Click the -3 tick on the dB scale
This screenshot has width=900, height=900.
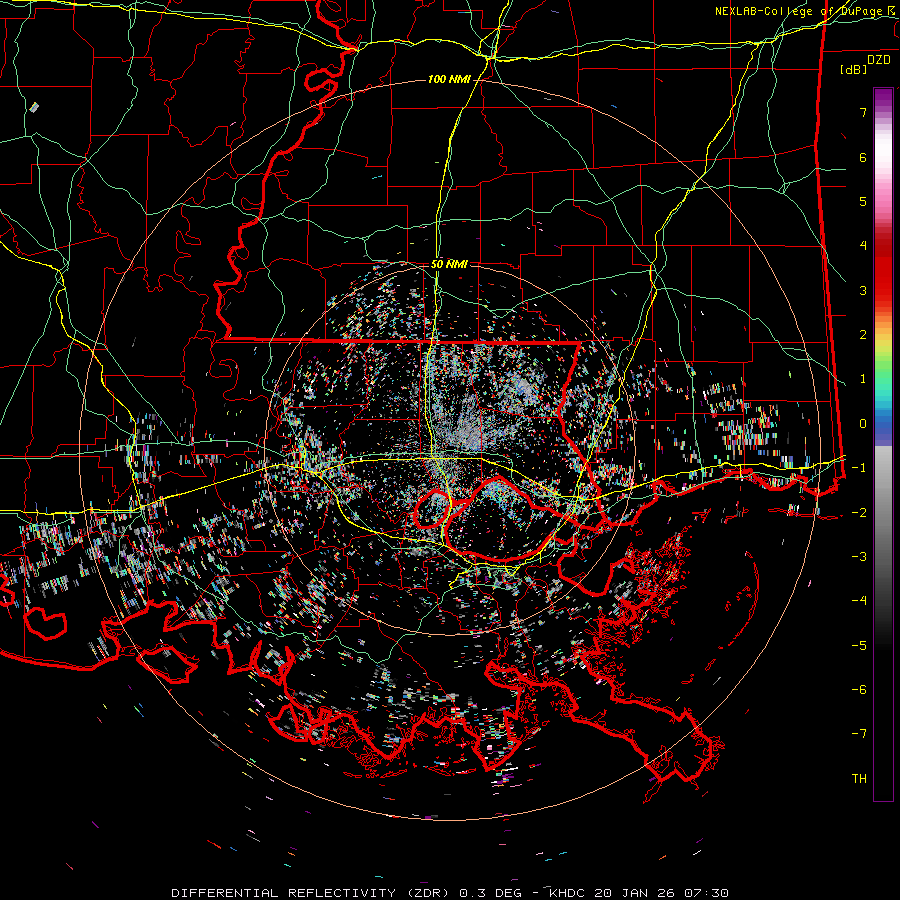859,557
